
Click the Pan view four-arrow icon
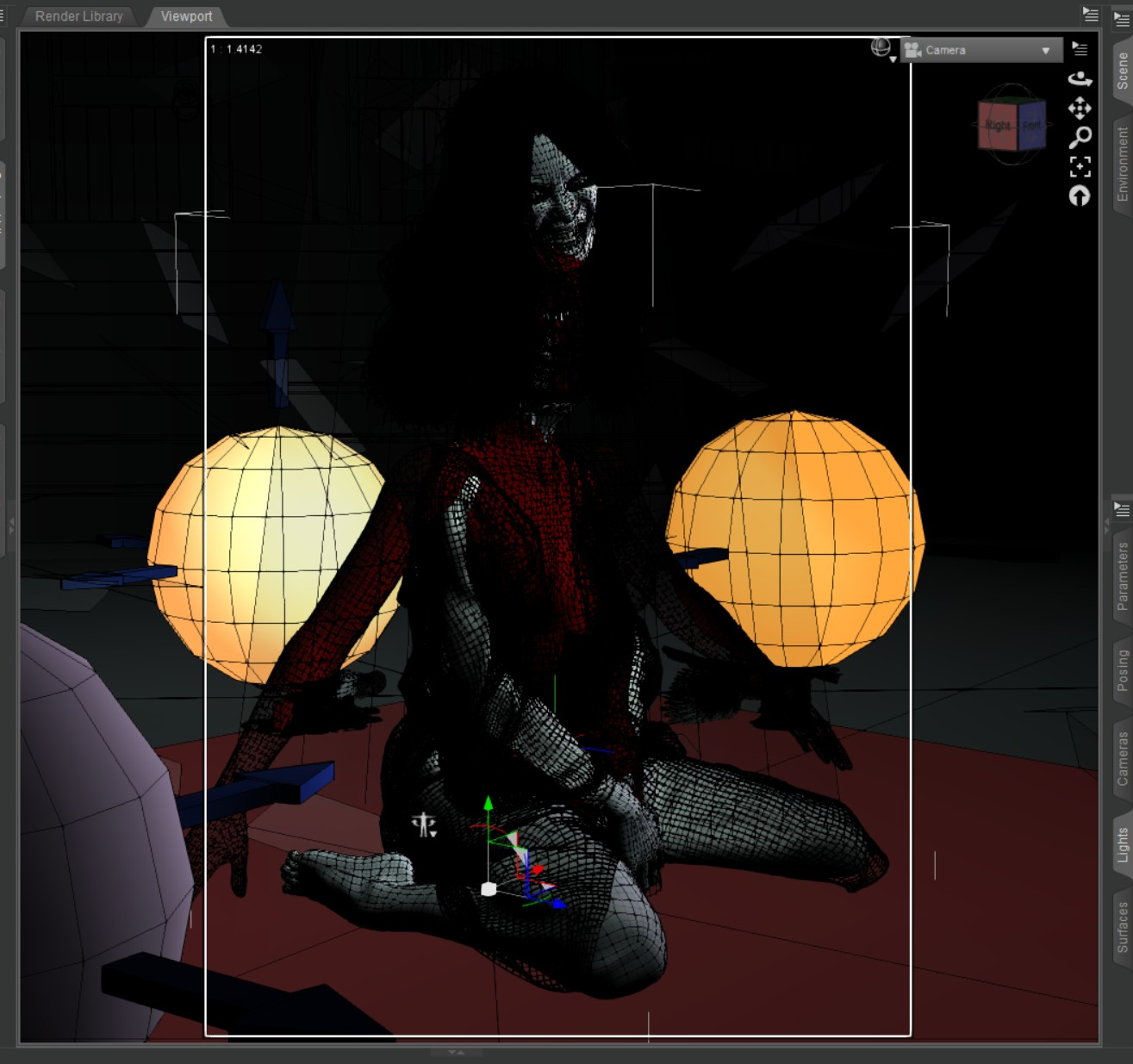[1080, 108]
